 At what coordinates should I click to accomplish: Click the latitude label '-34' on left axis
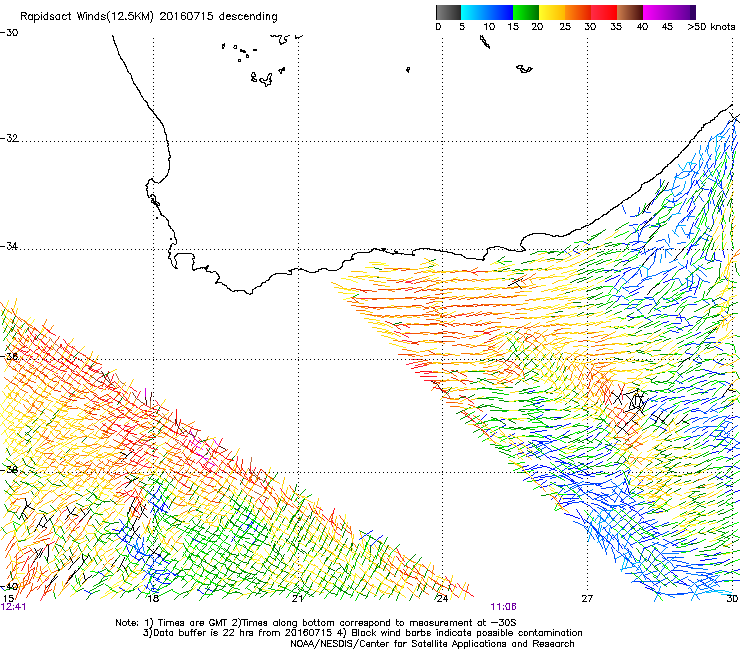(x=9, y=246)
